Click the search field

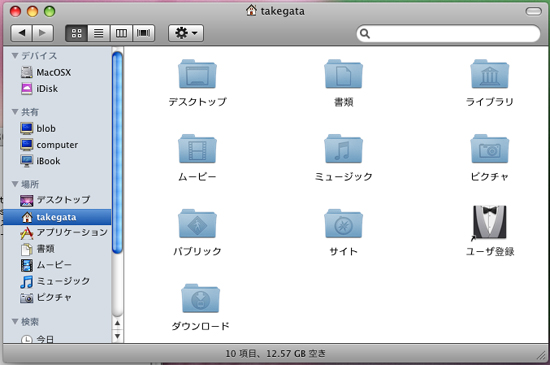[x=448, y=34]
